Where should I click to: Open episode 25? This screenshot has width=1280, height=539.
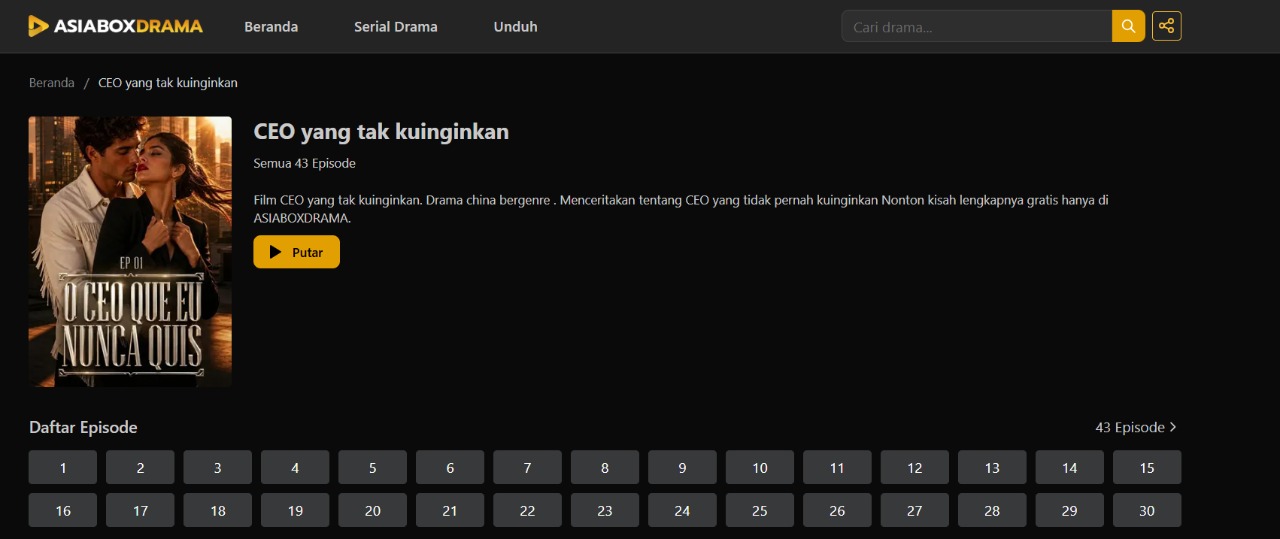(760, 510)
